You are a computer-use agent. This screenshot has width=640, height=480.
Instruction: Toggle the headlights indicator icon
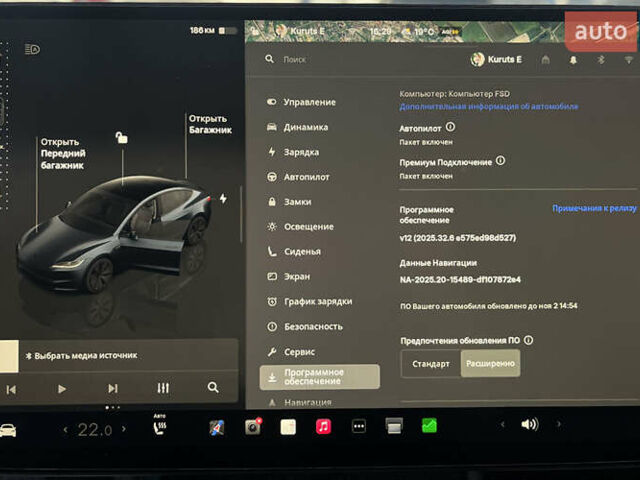pos(32,48)
